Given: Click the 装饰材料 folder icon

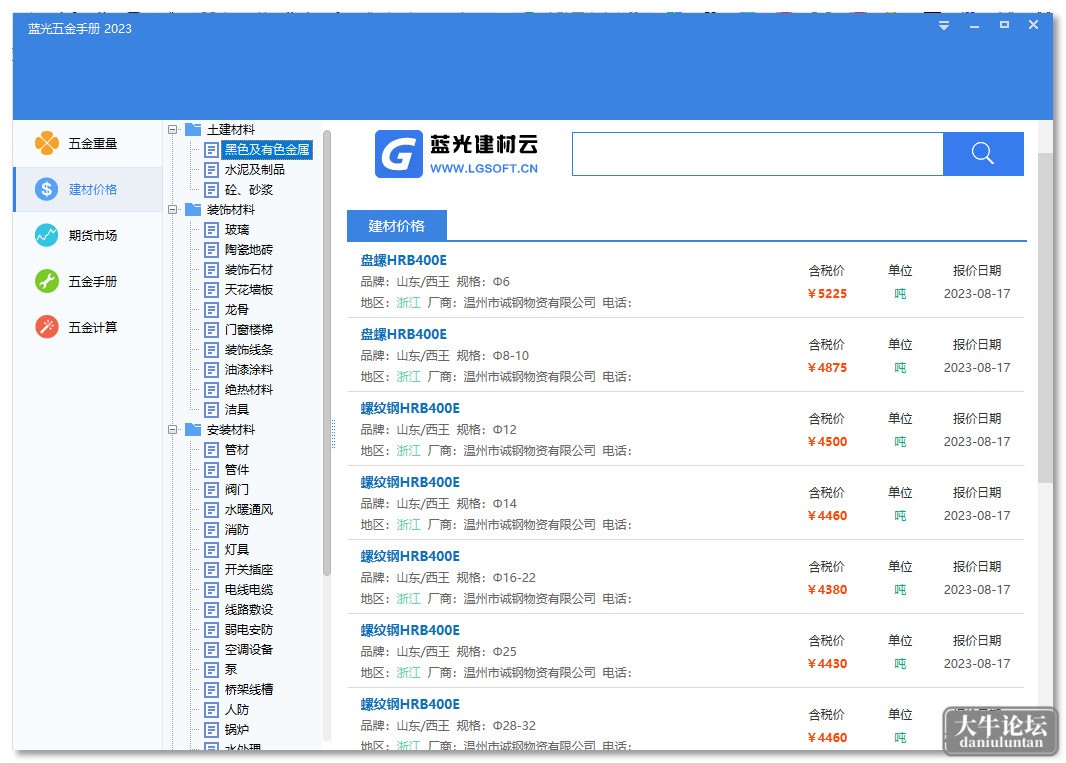Looking at the screenshot, I should (x=193, y=209).
